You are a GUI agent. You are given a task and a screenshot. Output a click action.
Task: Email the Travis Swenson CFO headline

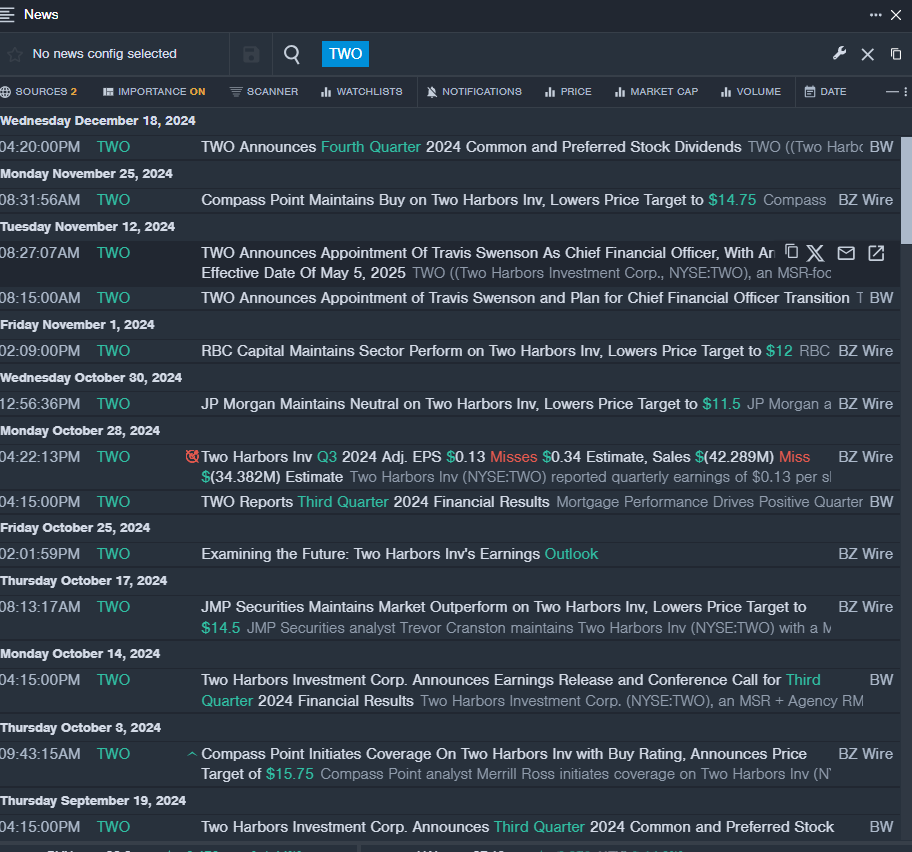[x=846, y=253]
